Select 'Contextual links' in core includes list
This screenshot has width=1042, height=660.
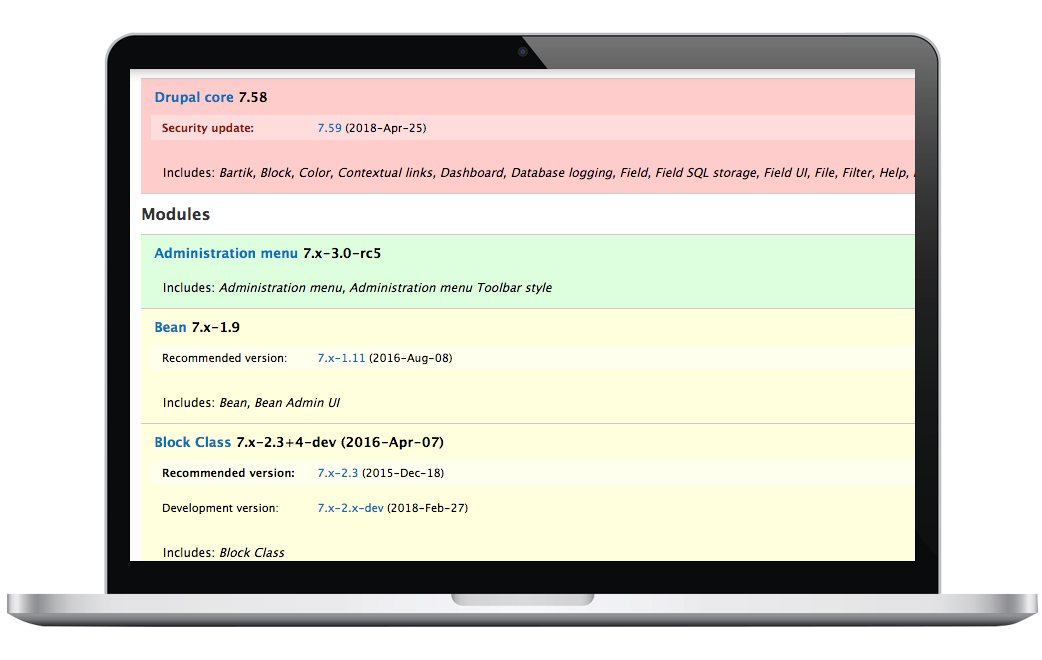click(x=385, y=173)
